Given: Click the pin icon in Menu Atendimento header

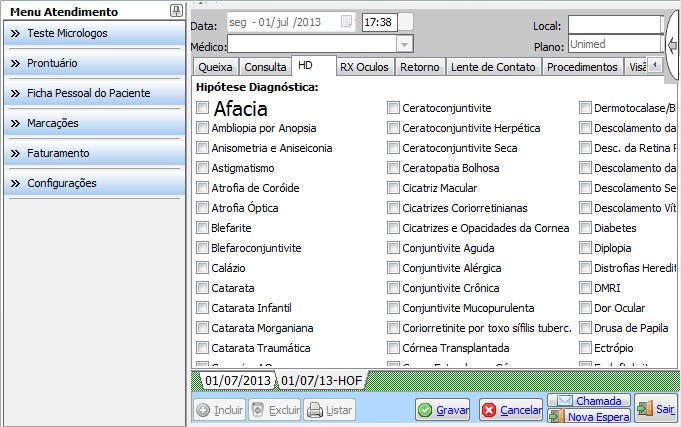Looking at the screenshot, I should (176, 11).
